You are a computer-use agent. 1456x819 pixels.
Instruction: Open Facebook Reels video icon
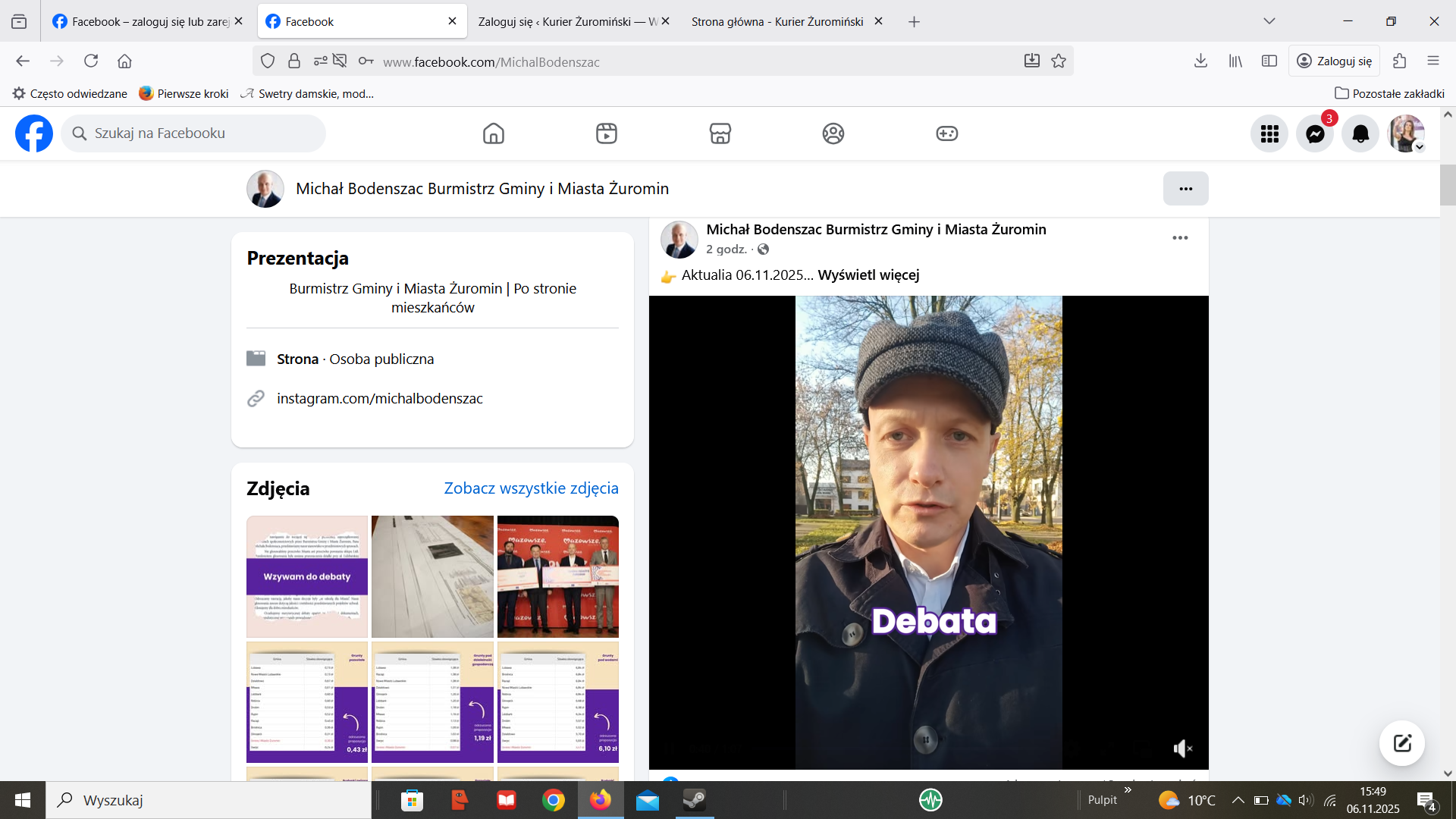[606, 133]
